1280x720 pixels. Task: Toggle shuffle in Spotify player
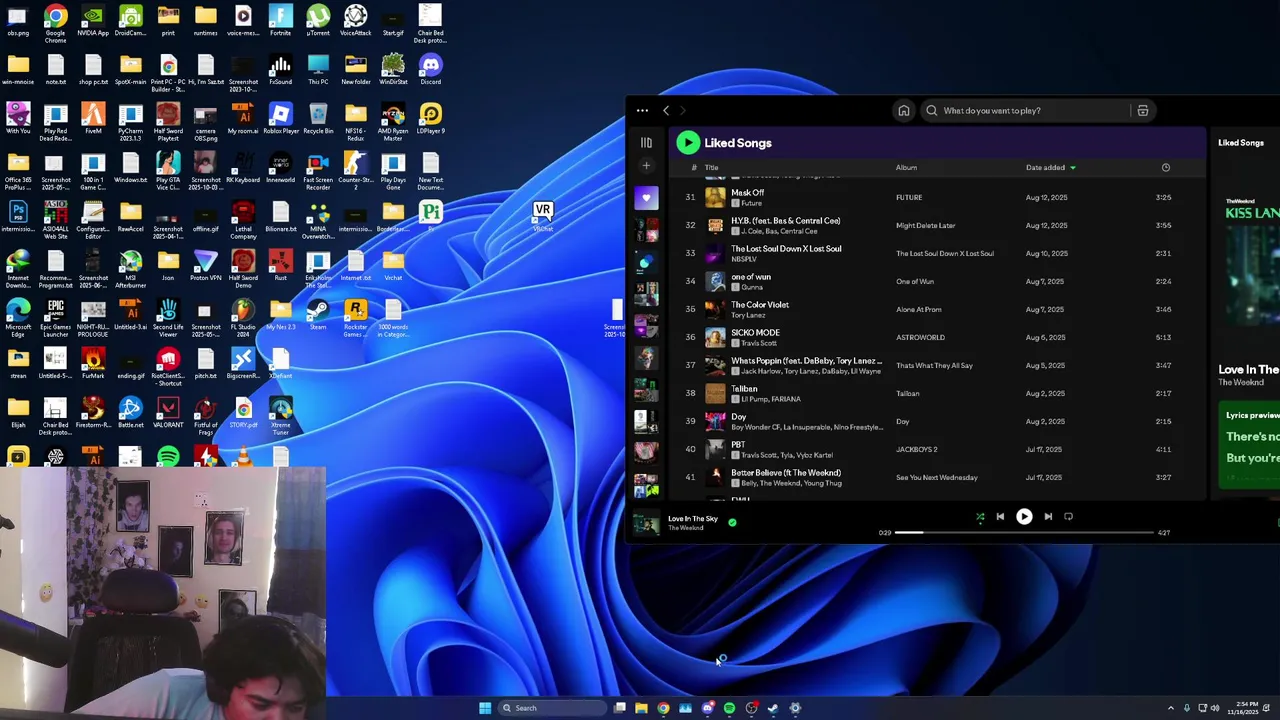(x=980, y=517)
